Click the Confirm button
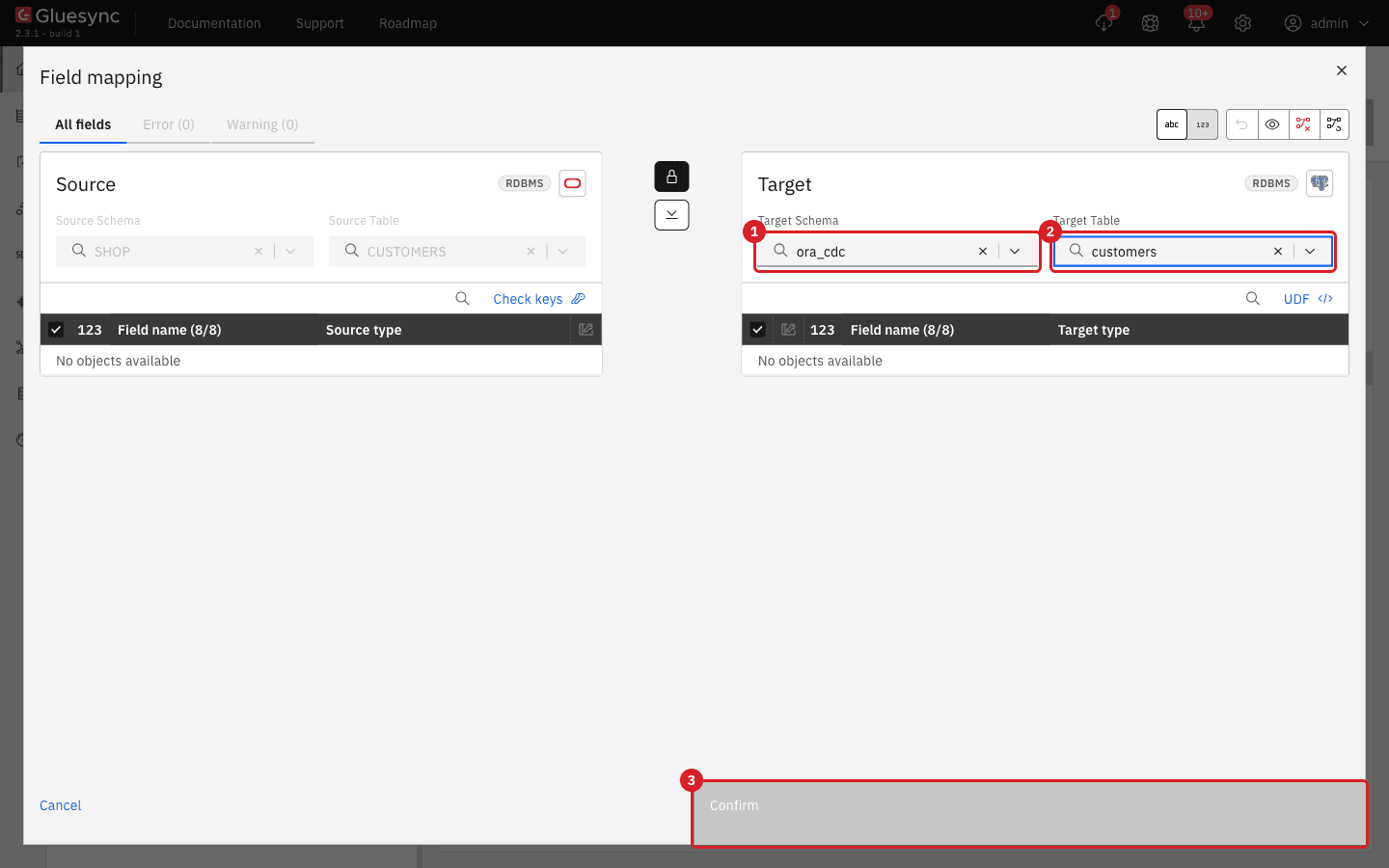The image size is (1389, 868). click(x=1029, y=813)
